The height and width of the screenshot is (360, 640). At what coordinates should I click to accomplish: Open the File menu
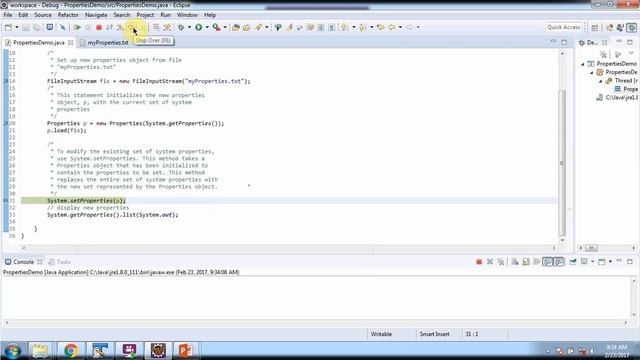point(8,15)
